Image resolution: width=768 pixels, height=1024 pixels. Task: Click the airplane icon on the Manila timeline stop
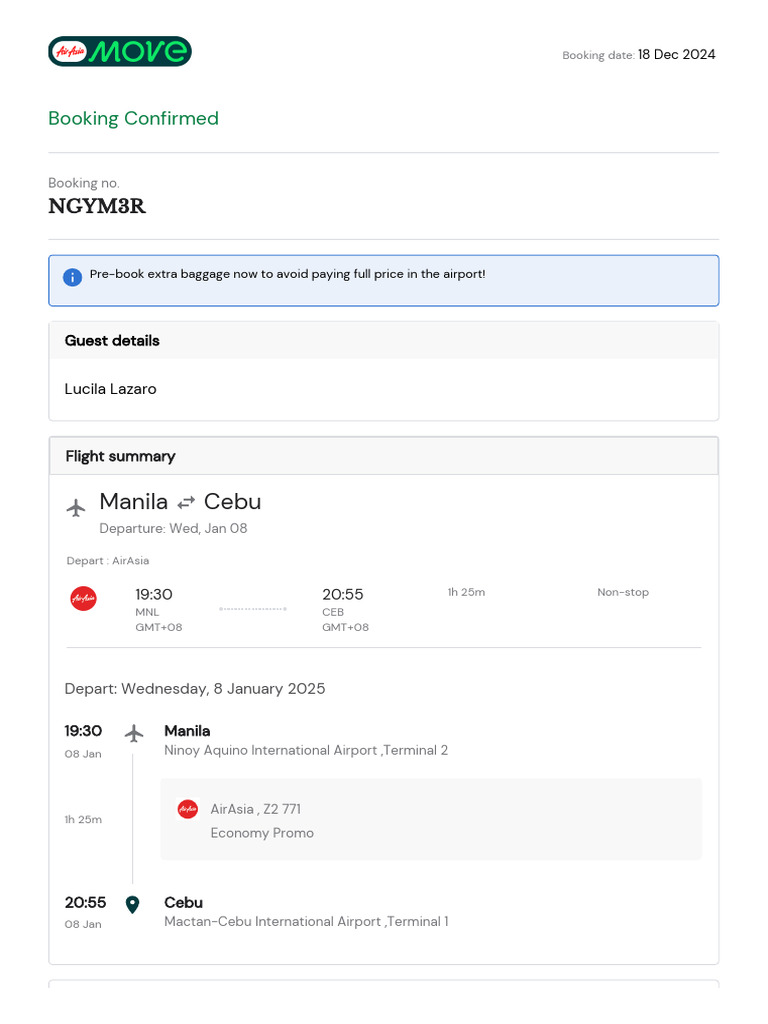(134, 733)
